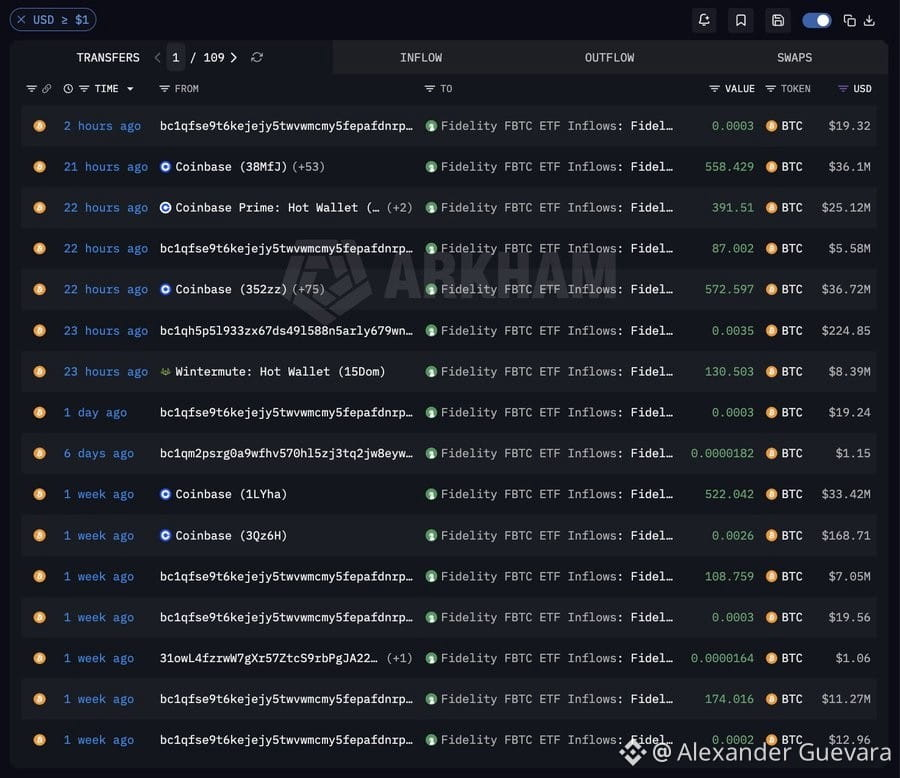
Task: Click the value 0.0000182
Action: [722, 453]
